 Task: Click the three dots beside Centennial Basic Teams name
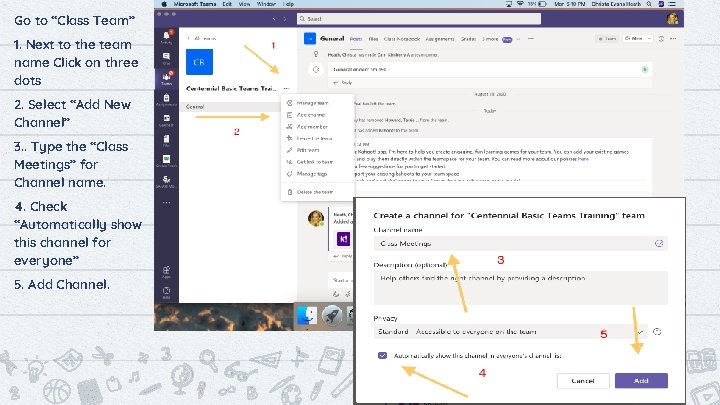tap(287, 88)
